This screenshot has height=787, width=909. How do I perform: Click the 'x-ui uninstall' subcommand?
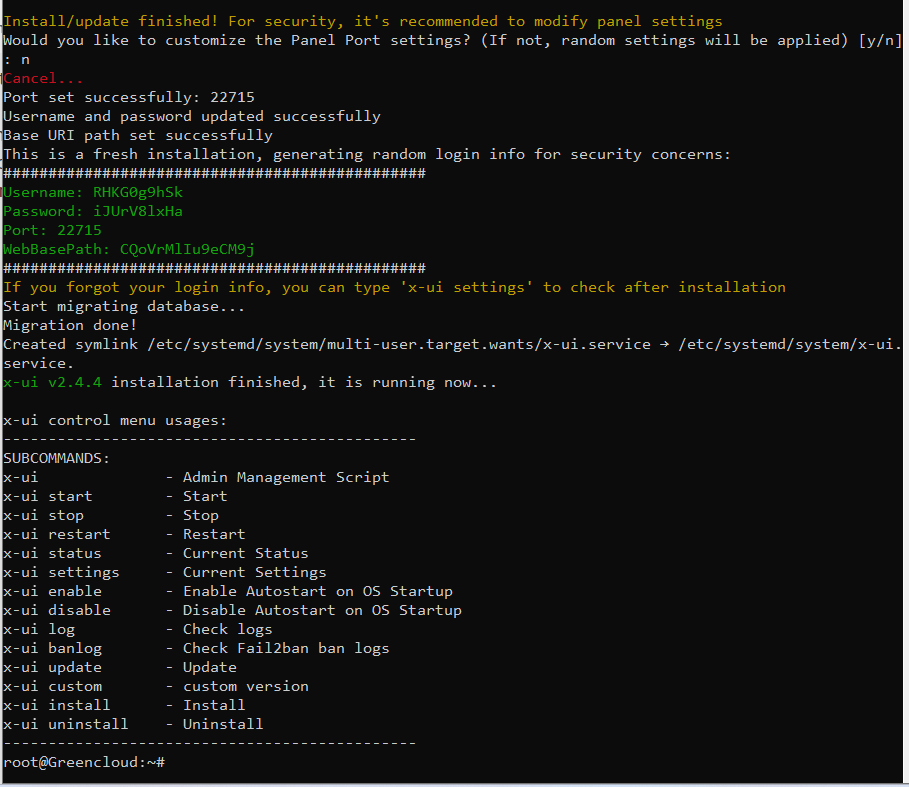pyautogui.click(x=66, y=724)
